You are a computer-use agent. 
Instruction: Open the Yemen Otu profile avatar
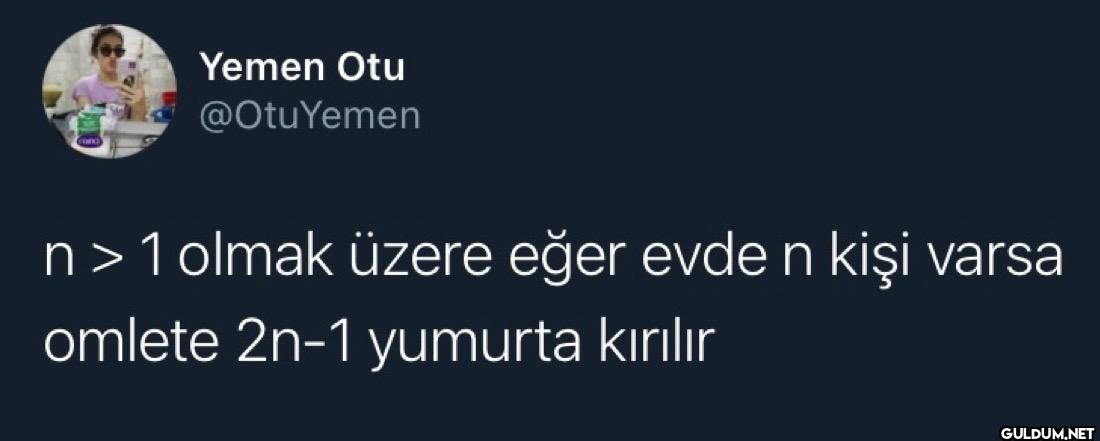[x=109, y=91]
